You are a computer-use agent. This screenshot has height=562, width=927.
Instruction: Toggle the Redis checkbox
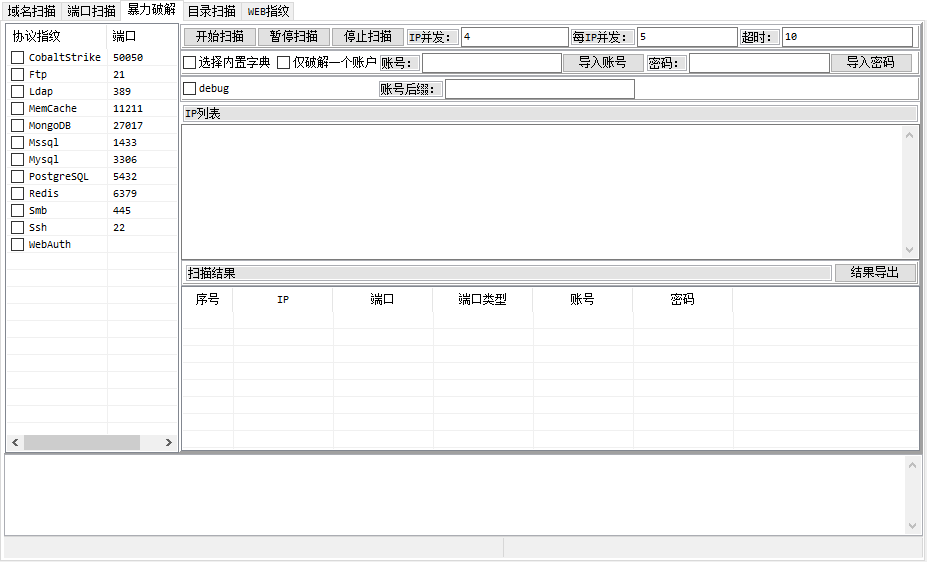coord(18,193)
